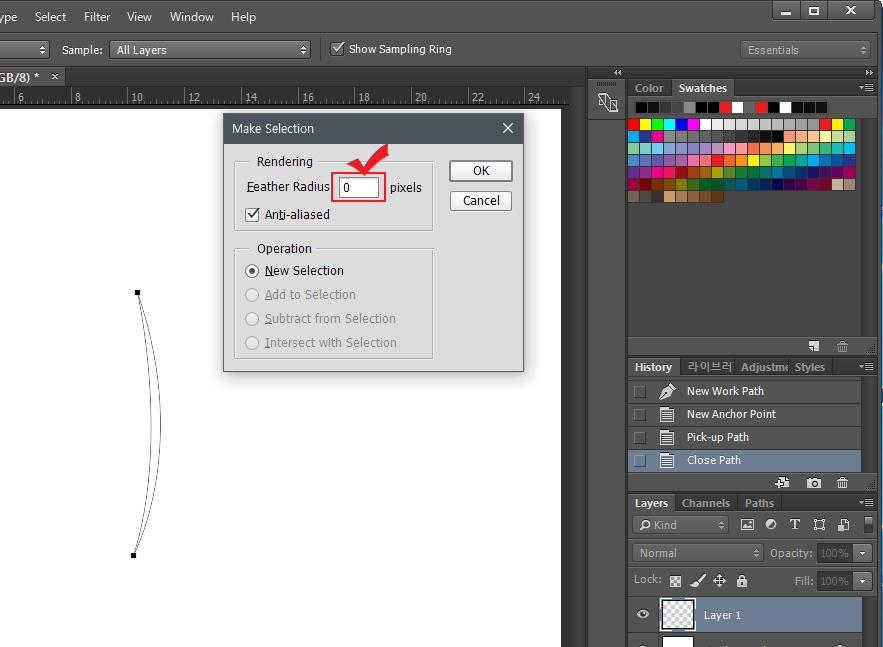Switch to the Paths tab
883x647 pixels.
point(759,503)
